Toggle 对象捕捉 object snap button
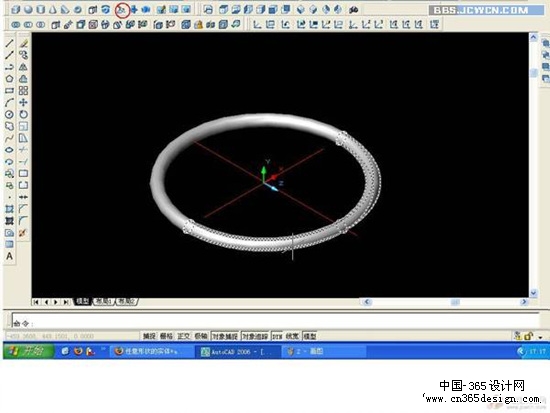550x413 pixels. 225,336
